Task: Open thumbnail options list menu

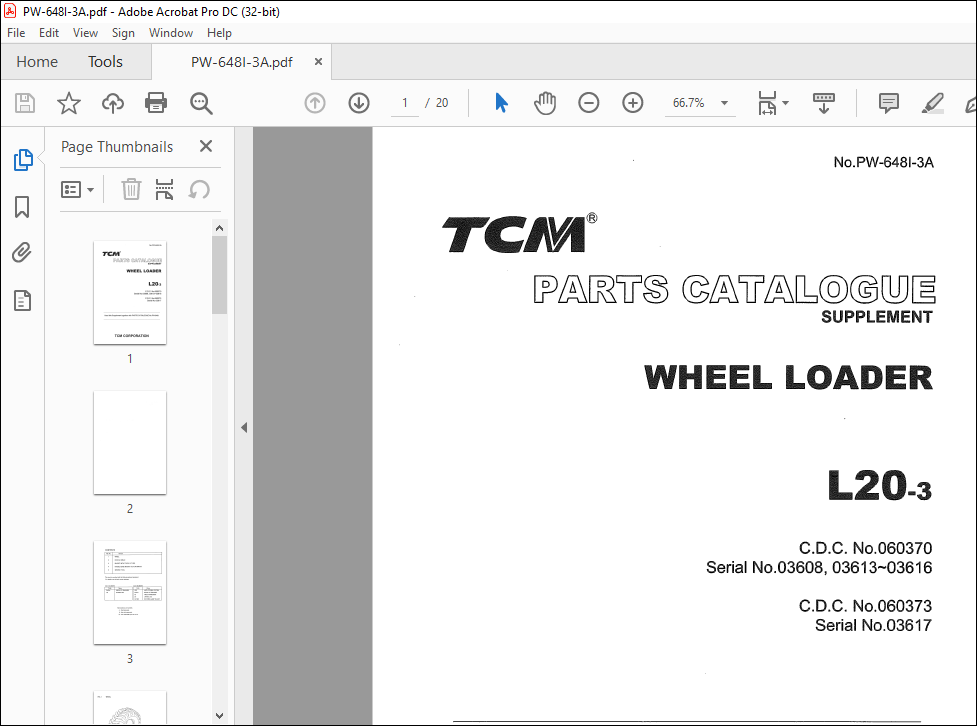Action: click(77, 189)
